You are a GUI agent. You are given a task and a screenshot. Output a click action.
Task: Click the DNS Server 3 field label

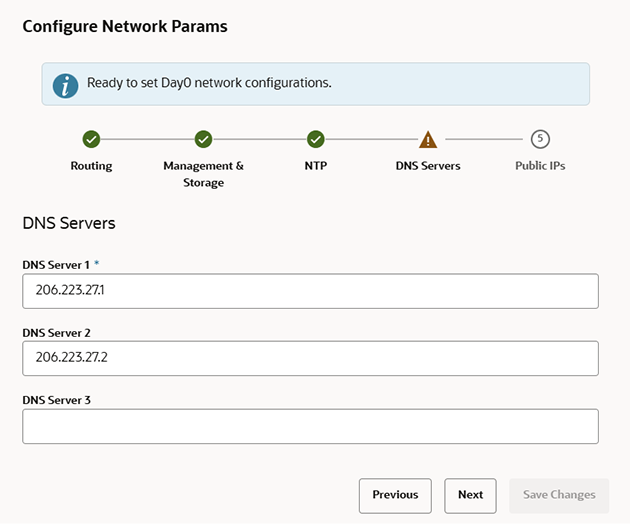(56, 400)
